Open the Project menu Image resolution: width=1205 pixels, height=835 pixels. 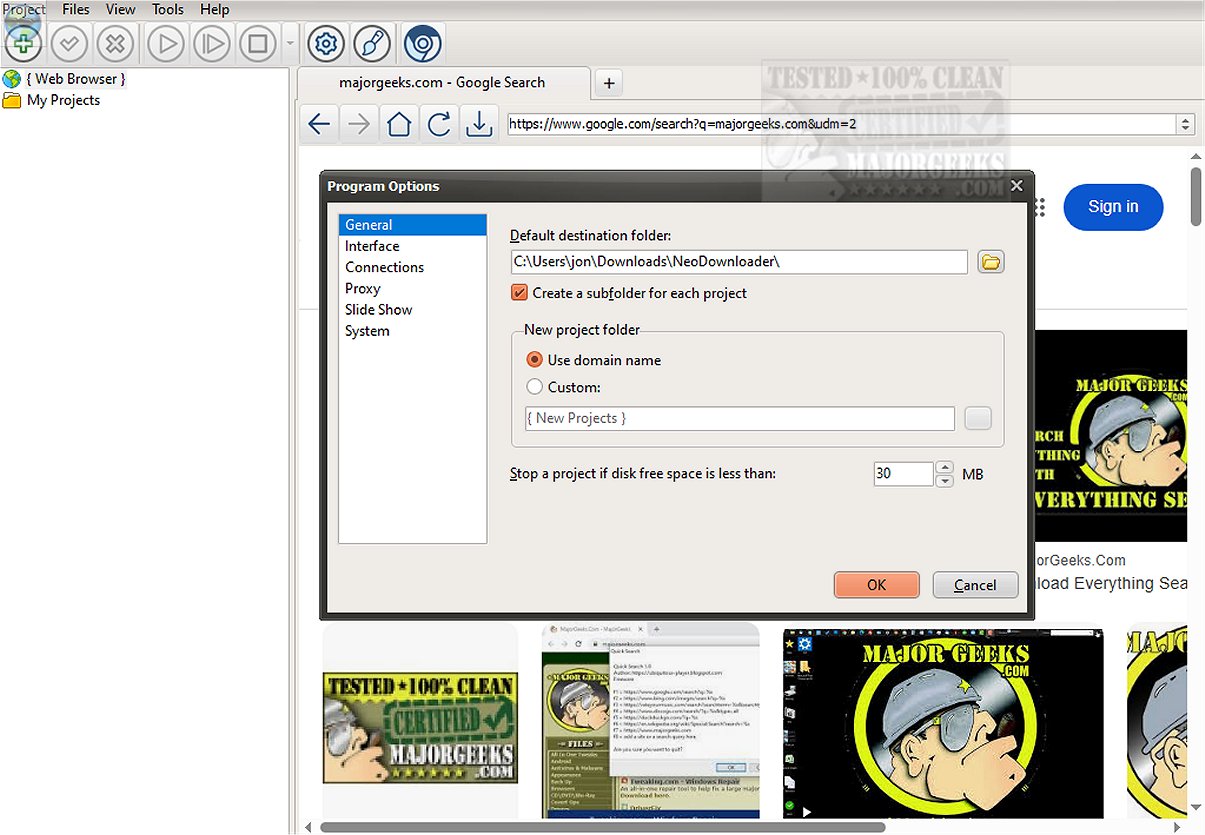click(x=24, y=9)
